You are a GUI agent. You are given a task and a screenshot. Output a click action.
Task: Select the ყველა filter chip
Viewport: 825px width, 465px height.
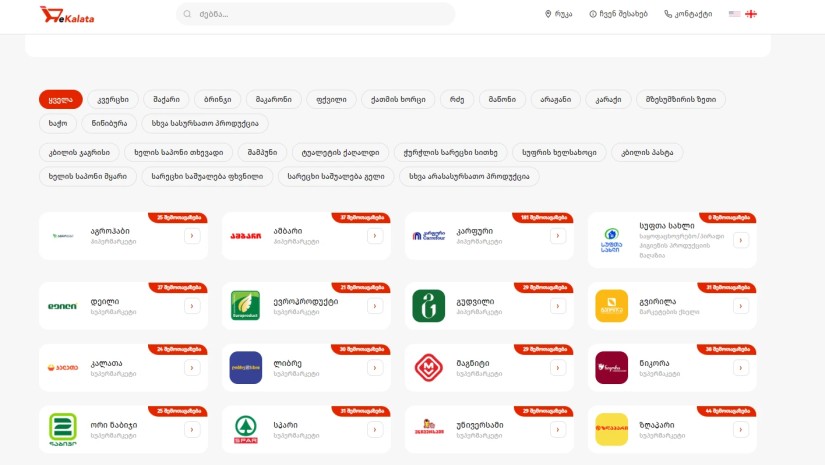(61, 99)
